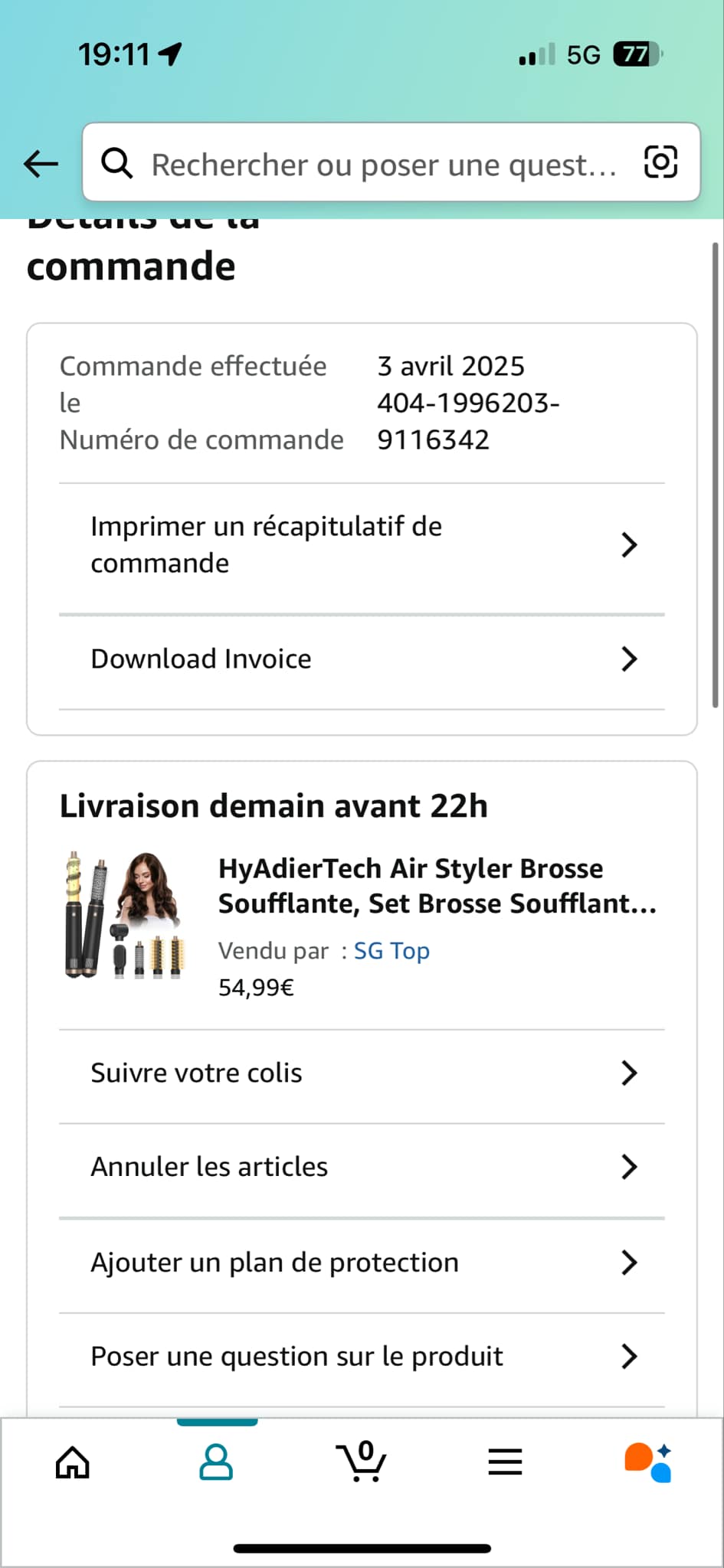Select Ajouter un plan de protection
Viewport: 724px width, 1568px height.
[x=274, y=1262]
